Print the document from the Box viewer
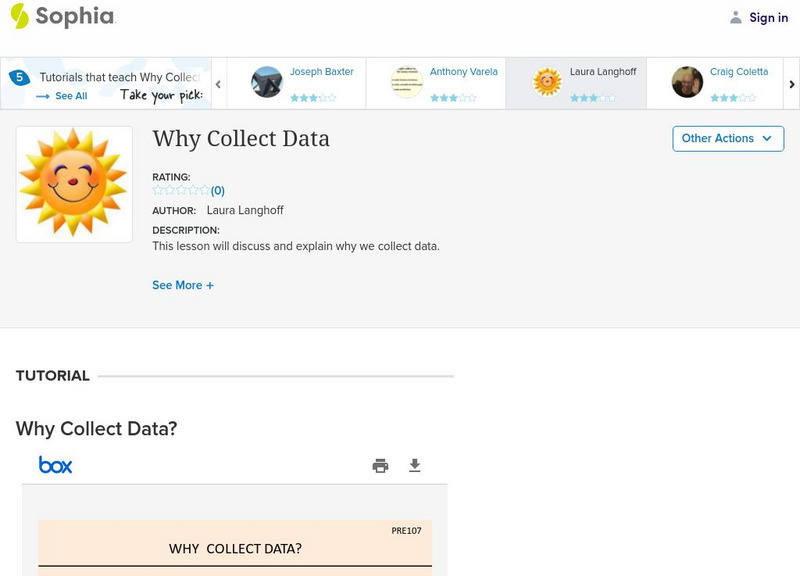Screen dimensions: 800x576 (x=380, y=464)
